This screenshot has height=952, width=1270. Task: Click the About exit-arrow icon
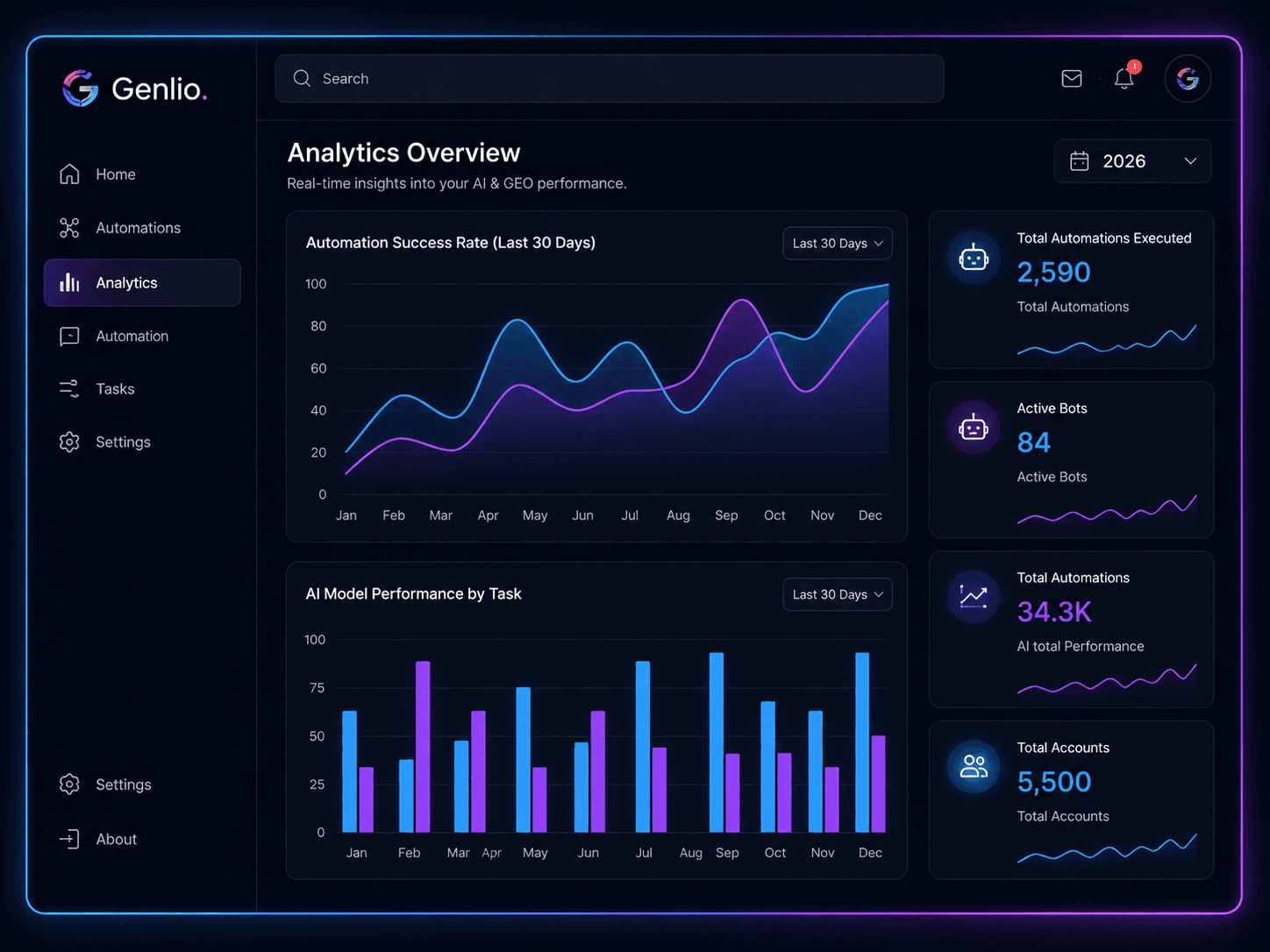click(69, 839)
